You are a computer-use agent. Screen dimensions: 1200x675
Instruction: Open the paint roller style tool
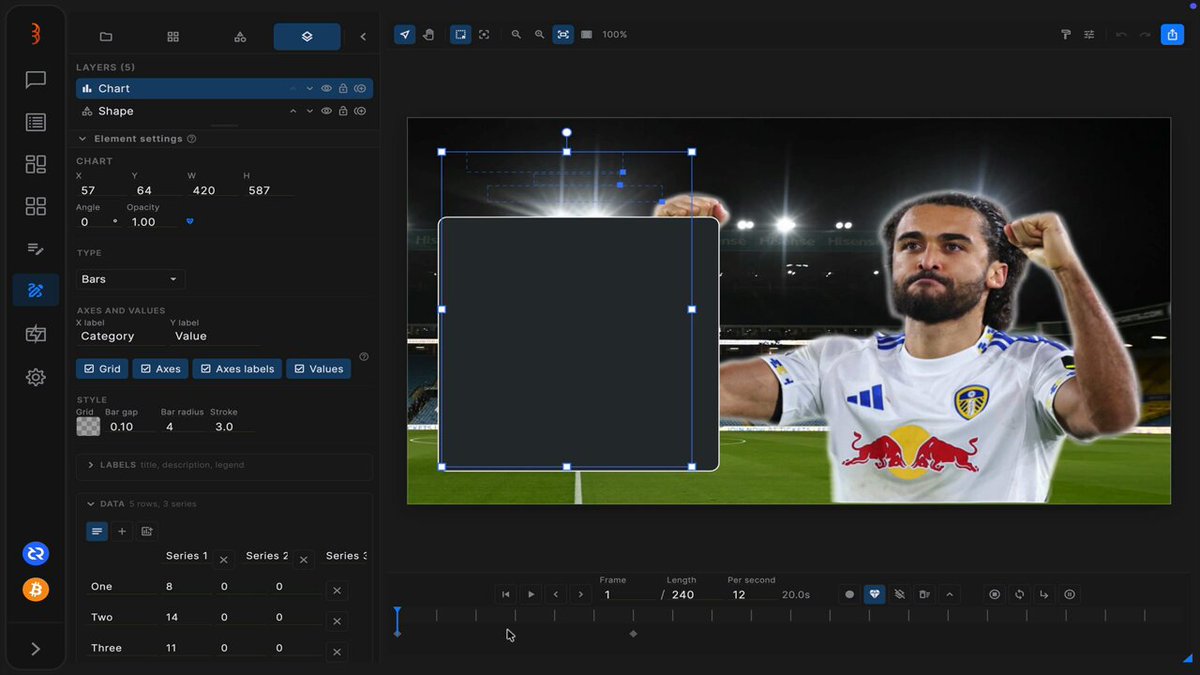pos(1066,35)
